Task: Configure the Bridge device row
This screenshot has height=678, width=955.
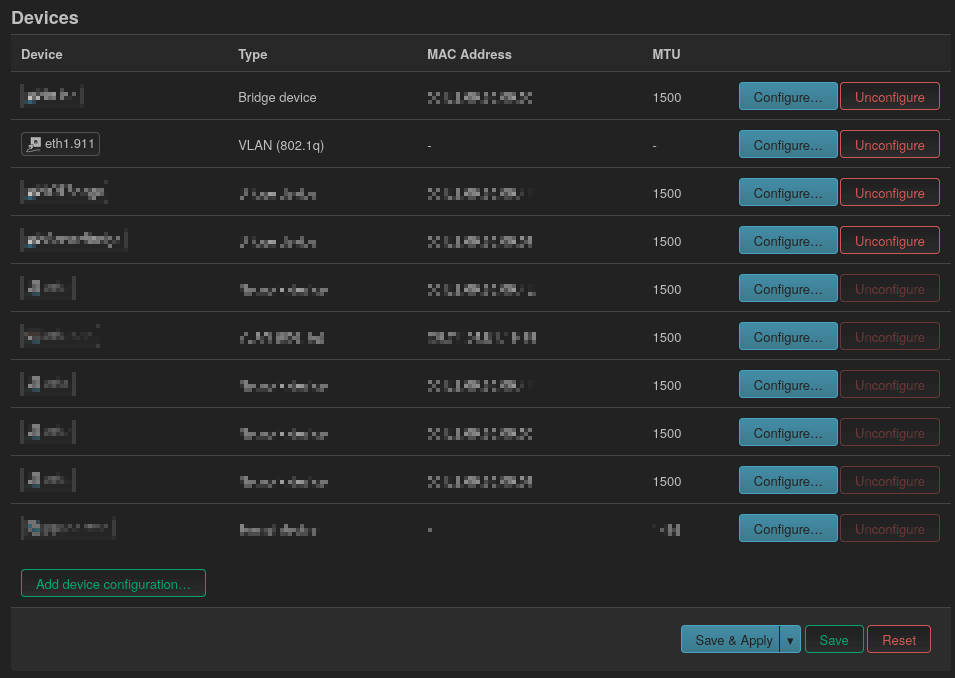Action: pos(787,97)
